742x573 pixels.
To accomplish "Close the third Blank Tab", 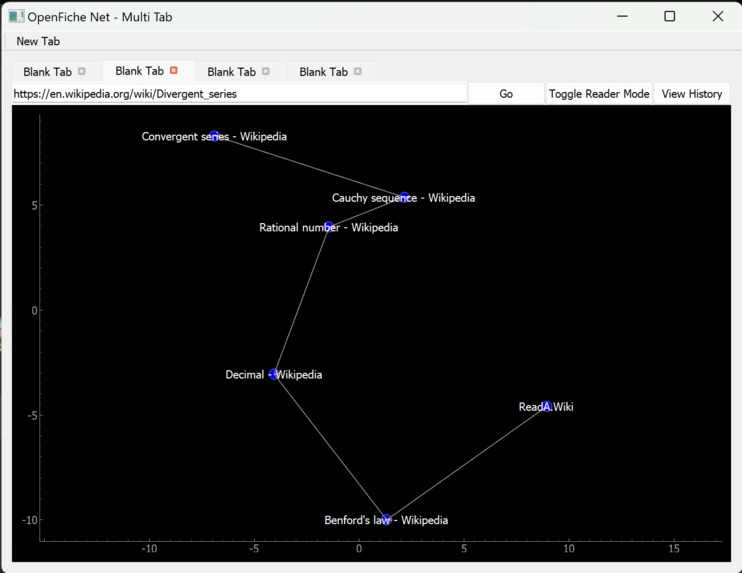I will coord(266,71).
